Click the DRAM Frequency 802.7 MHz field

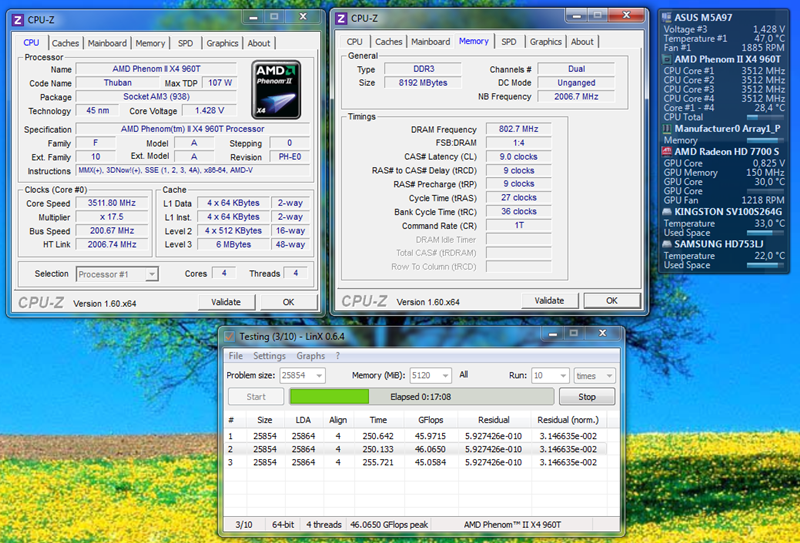[518, 129]
